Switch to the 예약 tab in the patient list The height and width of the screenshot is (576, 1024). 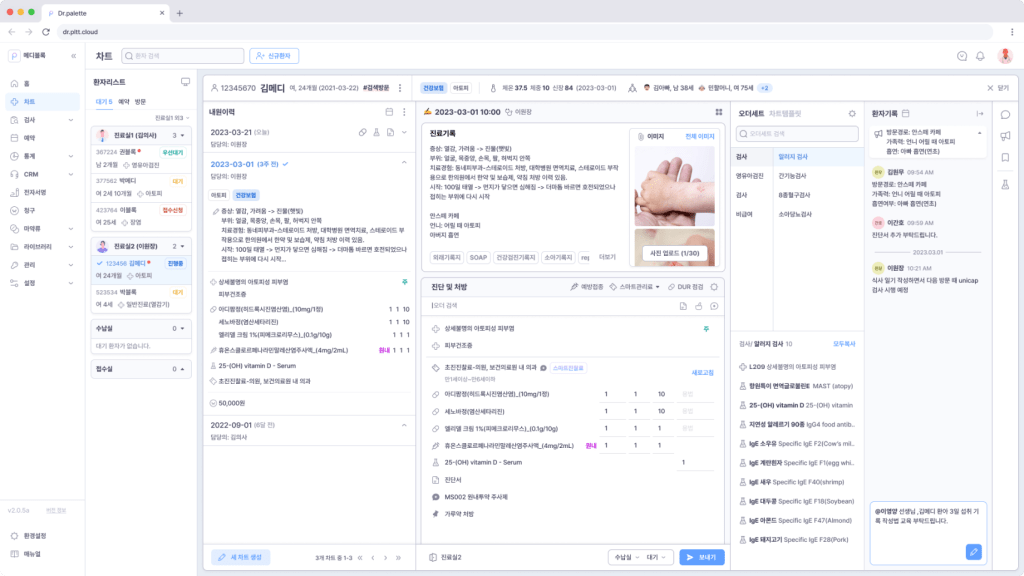pyautogui.click(x=124, y=102)
